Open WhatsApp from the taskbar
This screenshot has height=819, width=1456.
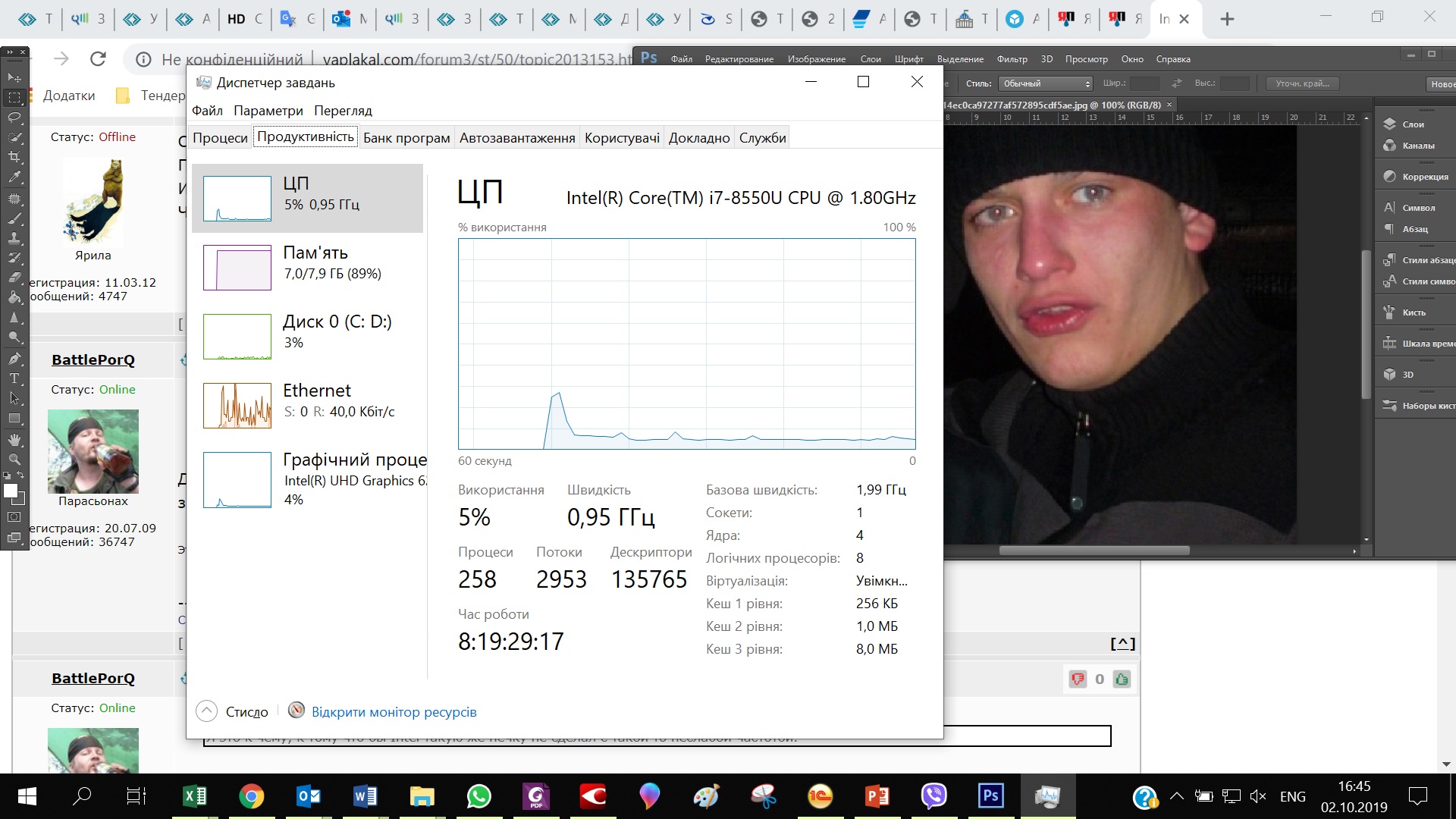(x=479, y=796)
